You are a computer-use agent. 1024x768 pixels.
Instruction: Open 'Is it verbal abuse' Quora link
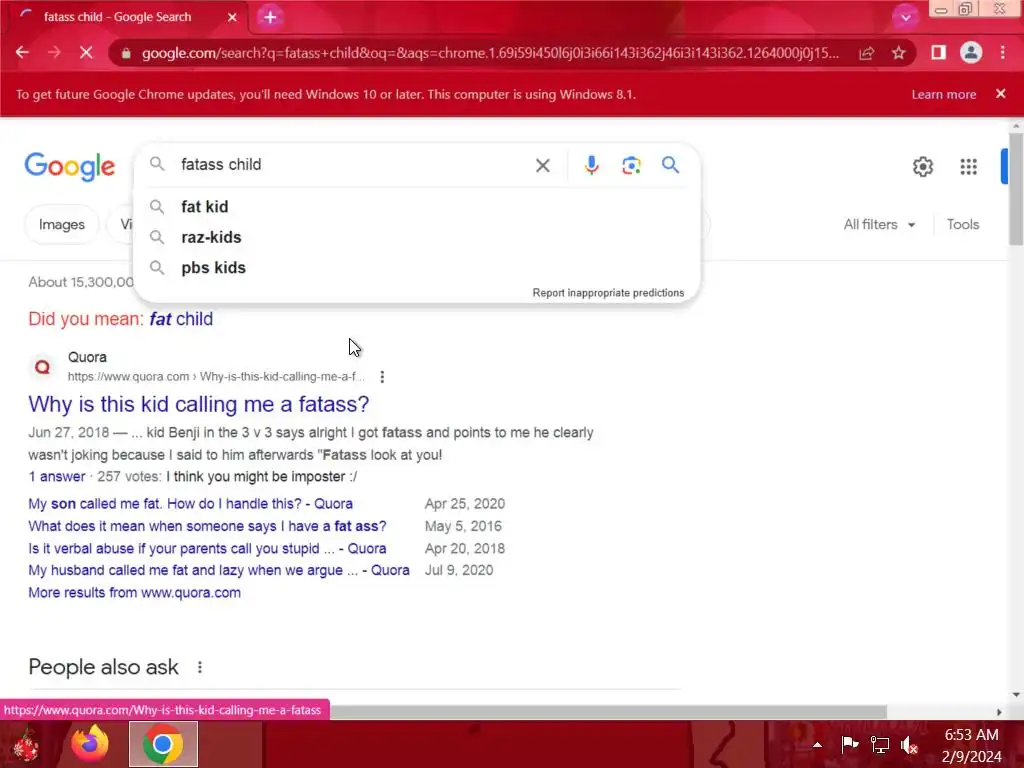pos(207,549)
